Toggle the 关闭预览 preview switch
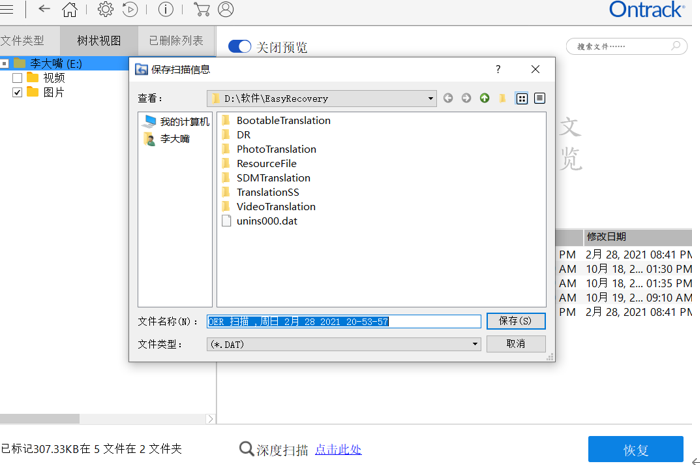Screen dimensions: 700x465 point(239,46)
